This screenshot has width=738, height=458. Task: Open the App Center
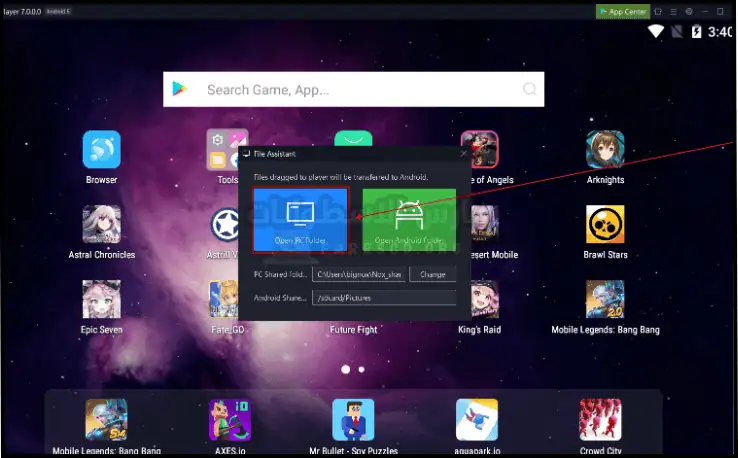click(x=623, y=11)
